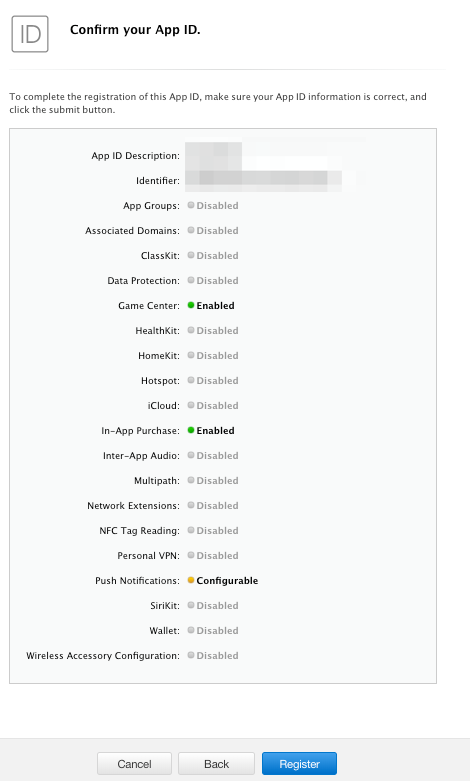Image resolution: width=470 pixels, height=781 pixels.
Task: Click the Disabled text next to Personal VPN
Action: tap(218, 556)
